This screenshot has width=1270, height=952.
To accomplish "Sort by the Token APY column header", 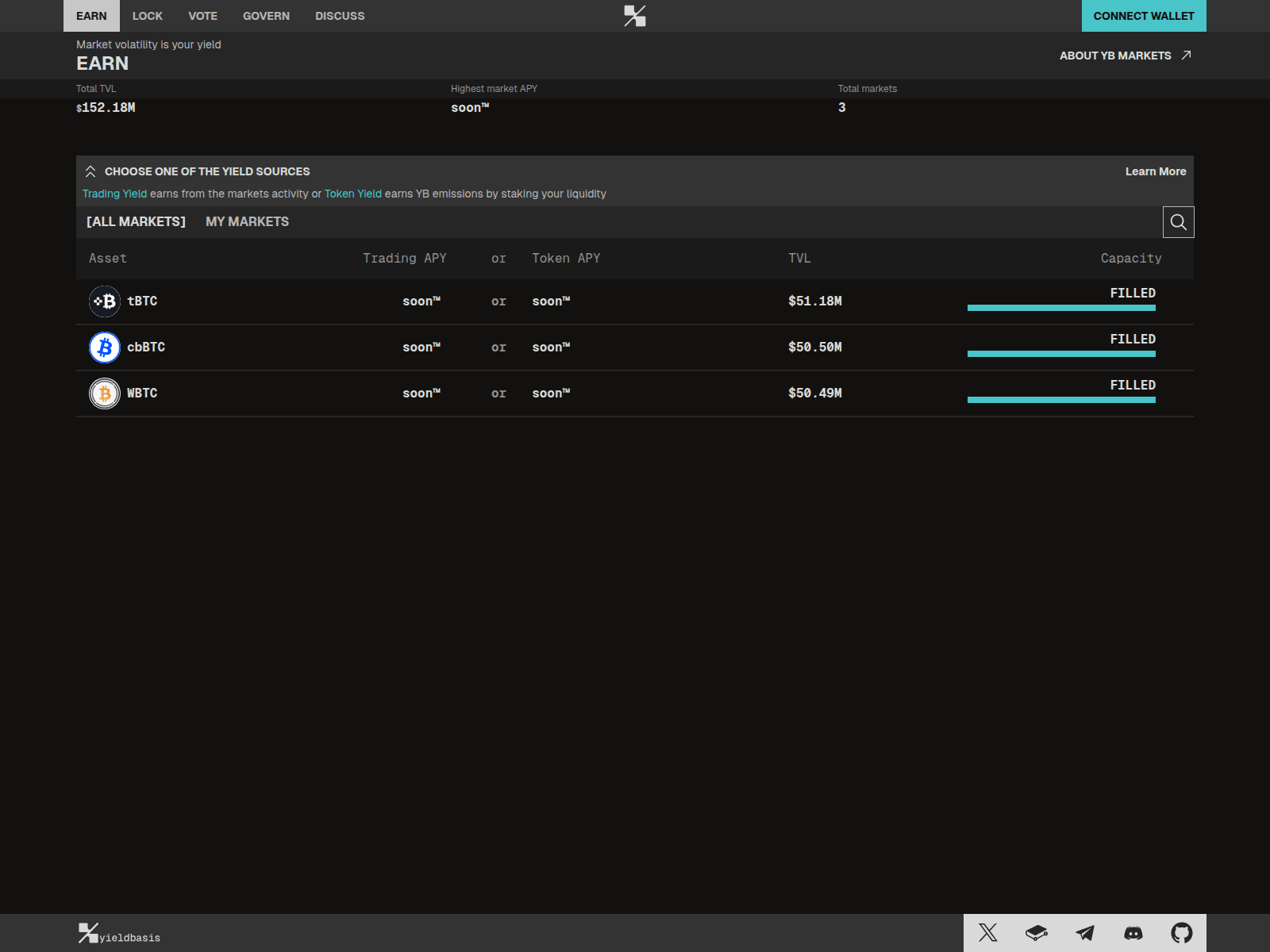I will [x=566, y=259].
